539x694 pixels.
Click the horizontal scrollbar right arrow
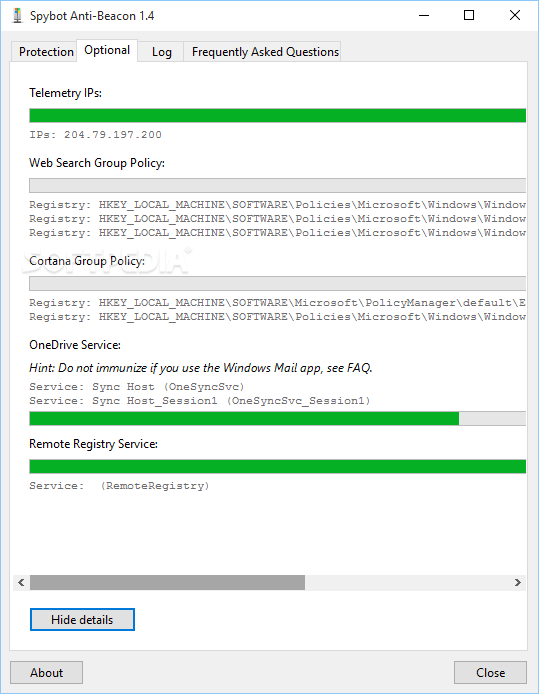517,582
